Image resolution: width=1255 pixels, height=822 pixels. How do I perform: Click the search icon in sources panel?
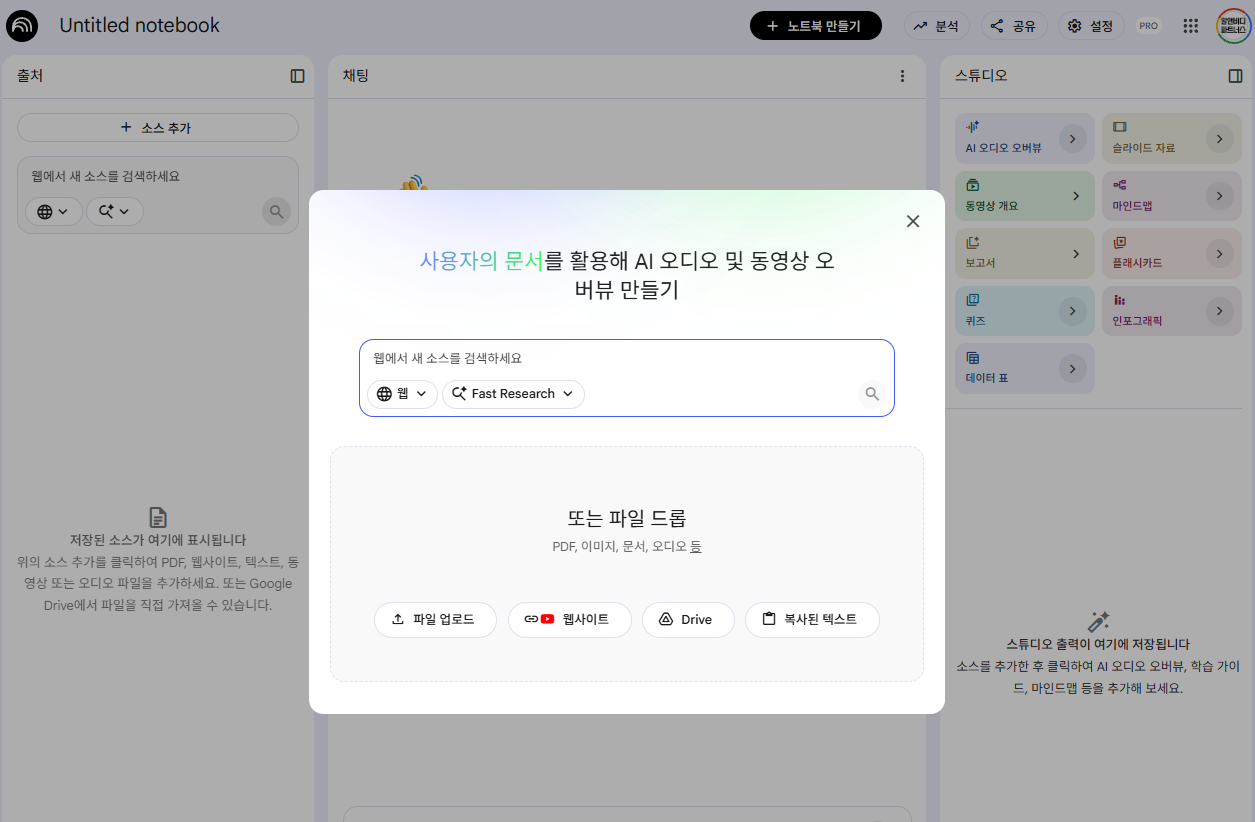(x=277, y=211)
